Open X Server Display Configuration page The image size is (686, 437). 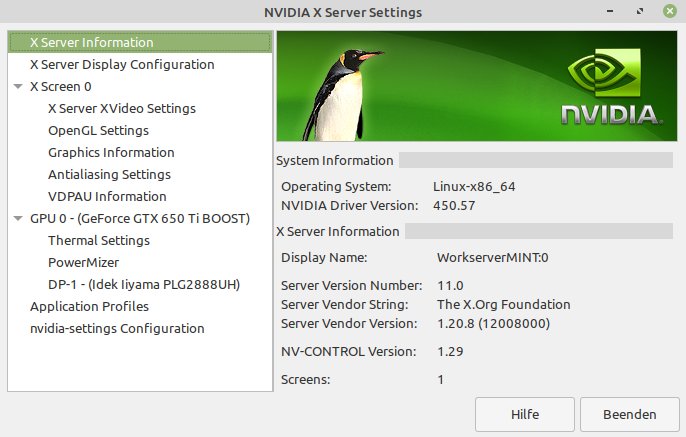122,65
